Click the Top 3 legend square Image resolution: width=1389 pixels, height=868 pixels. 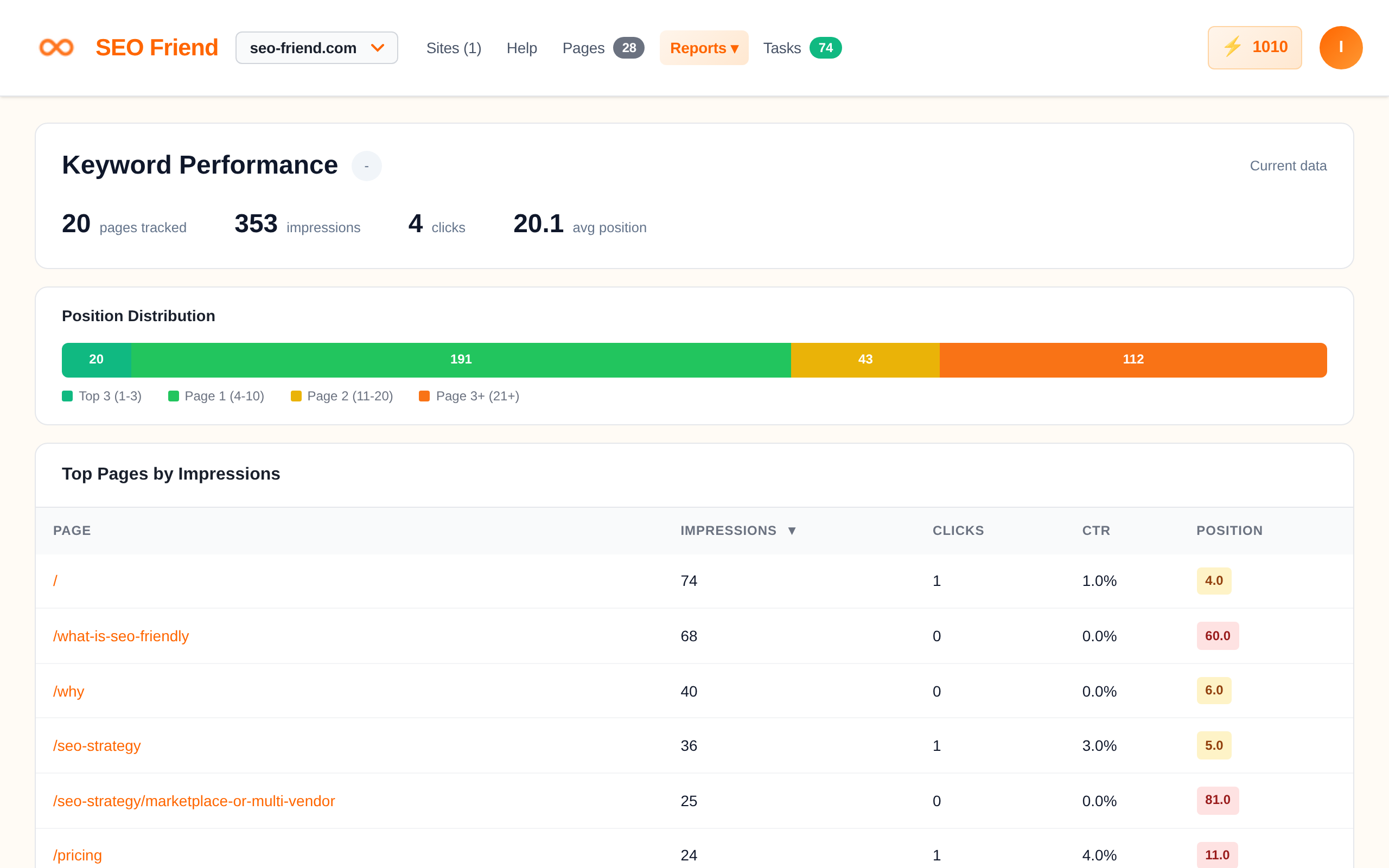point(67,396)
